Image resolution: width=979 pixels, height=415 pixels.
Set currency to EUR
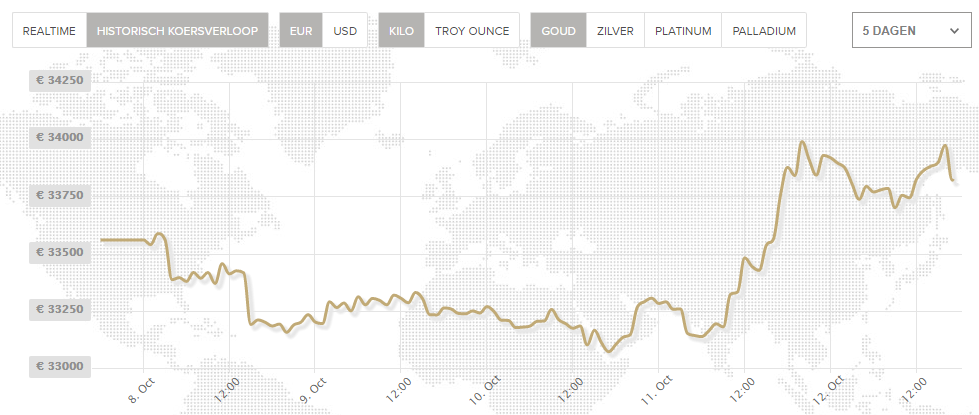point(301,31)
